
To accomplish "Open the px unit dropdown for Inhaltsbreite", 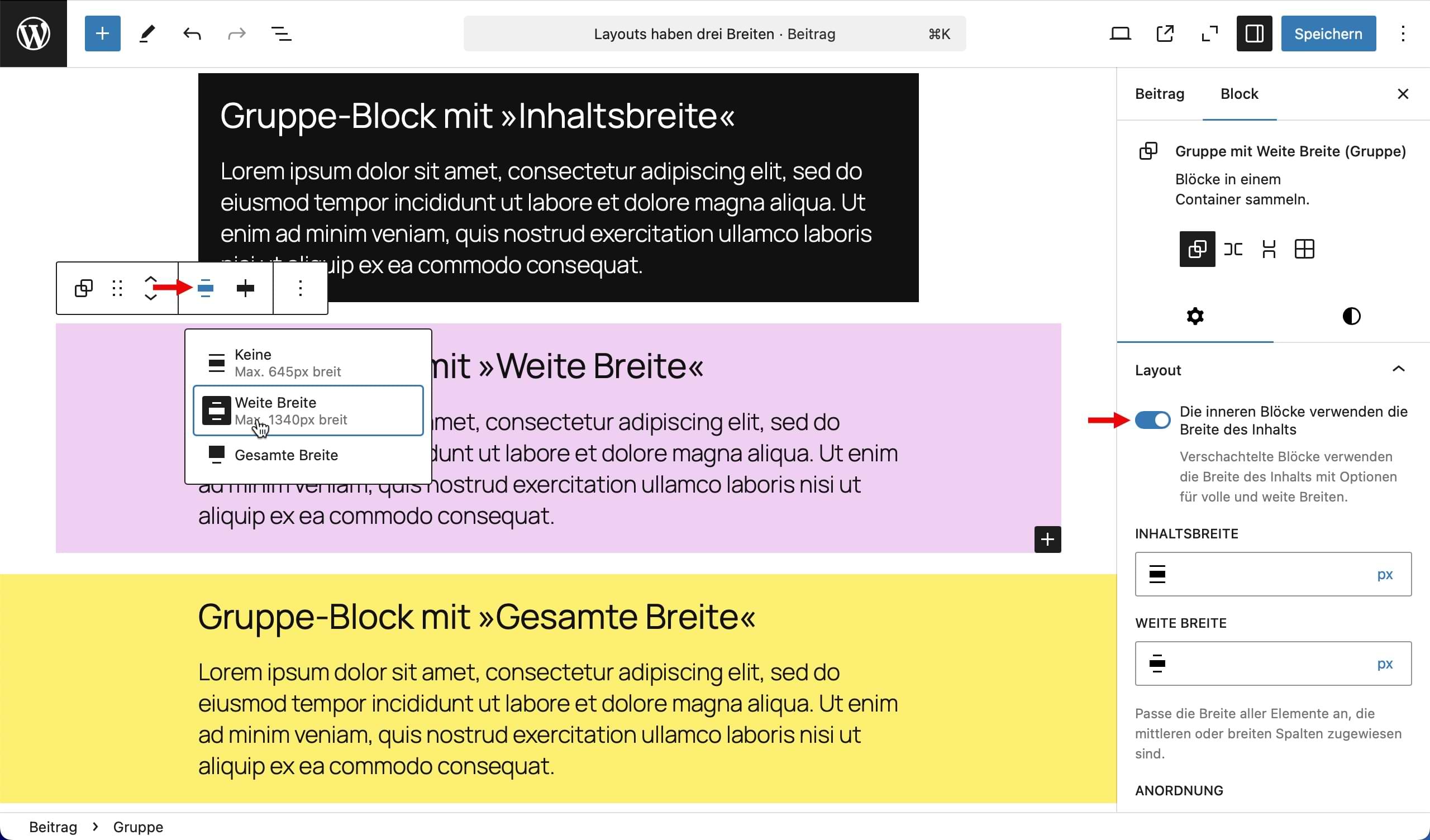I will tap(1385, 574).
